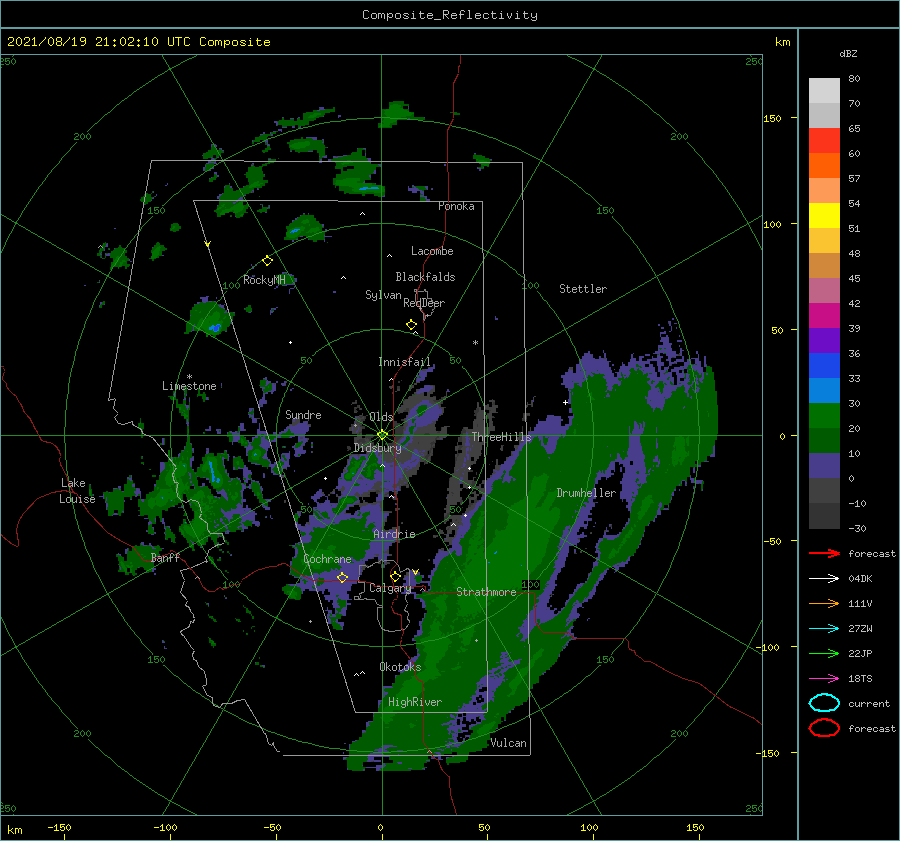This screenshot has height=841, width=900.
Task: Click the blue 36–33 dBZ color swatch
Action: click(824, 366)
